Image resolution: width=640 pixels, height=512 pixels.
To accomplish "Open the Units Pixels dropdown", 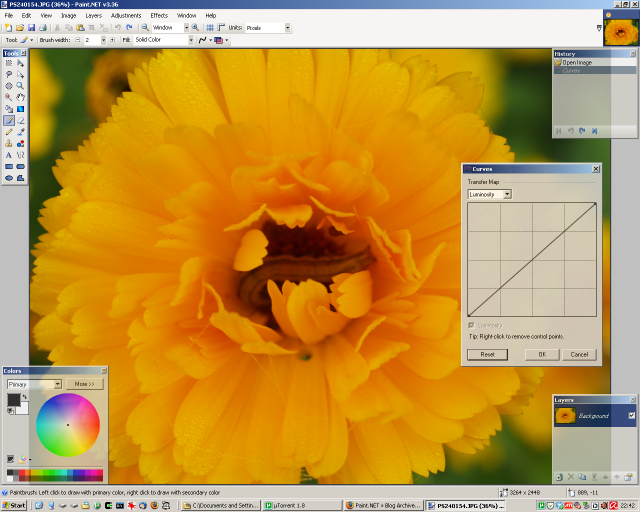I will (287, 28).
